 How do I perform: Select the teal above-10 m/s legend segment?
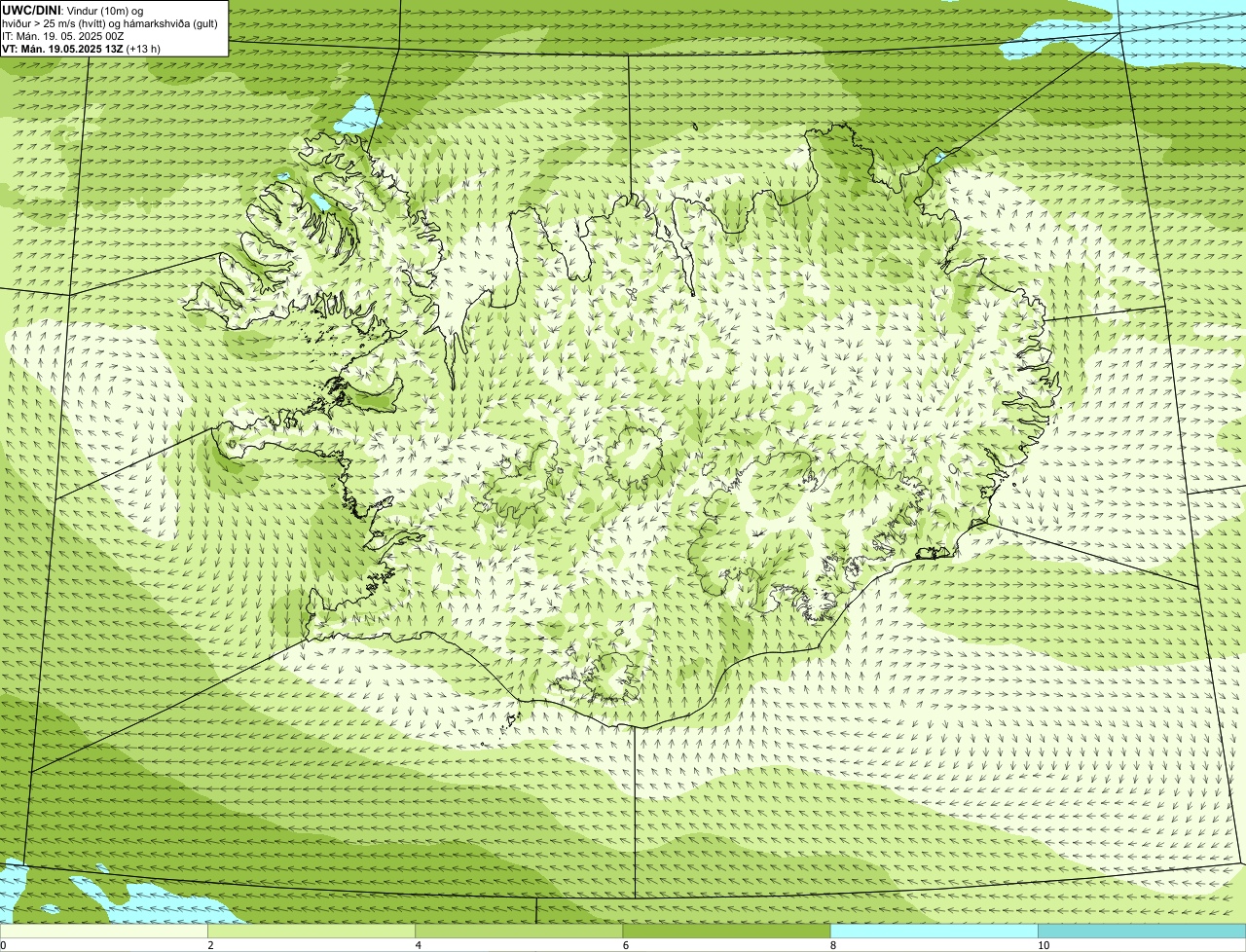pyautogui.click(x=1142, y=931)
